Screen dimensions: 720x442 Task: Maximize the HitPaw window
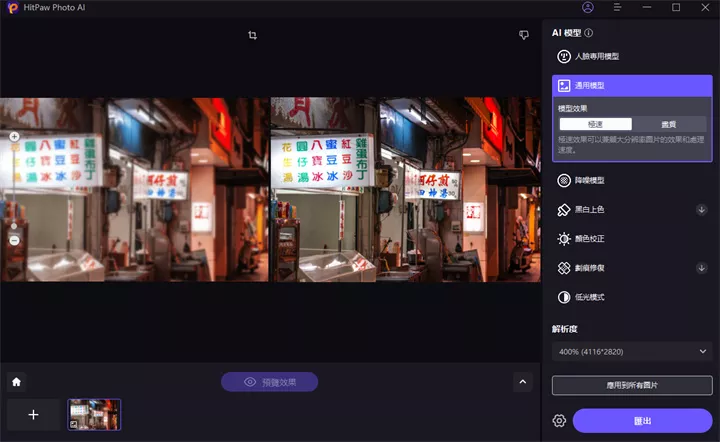(676, 7)
